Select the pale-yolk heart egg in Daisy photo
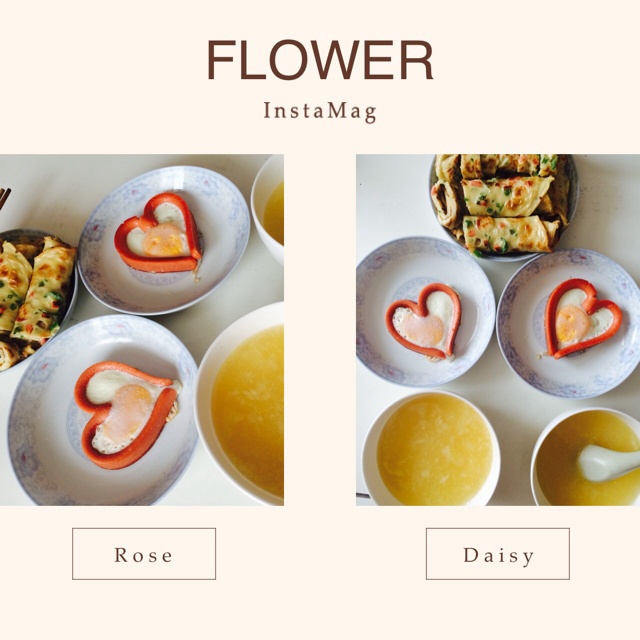 [x=424, y=321]
